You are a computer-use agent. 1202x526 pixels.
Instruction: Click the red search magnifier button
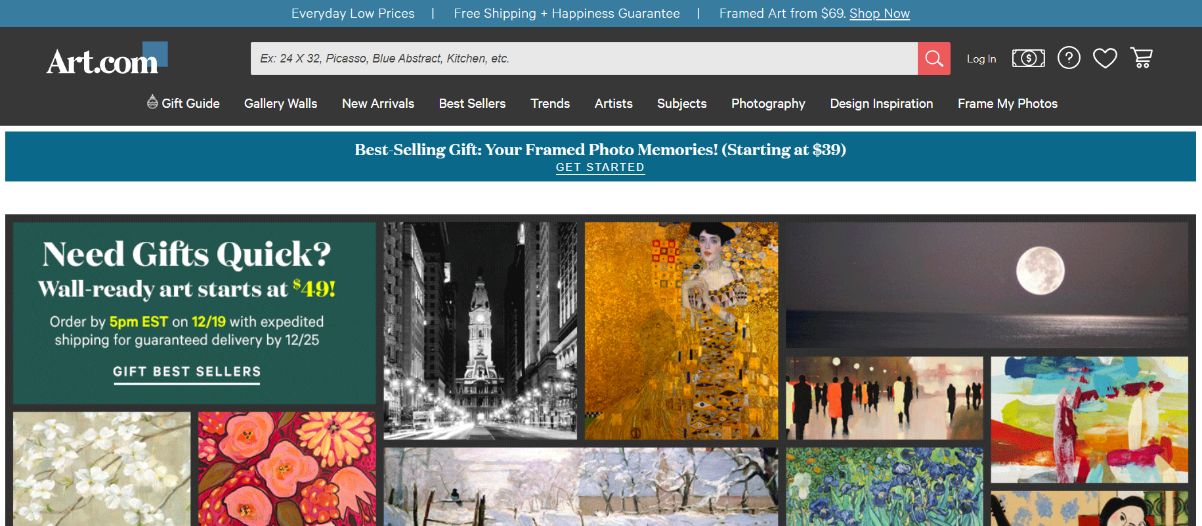pyautogui.click(x=933, y=59)
